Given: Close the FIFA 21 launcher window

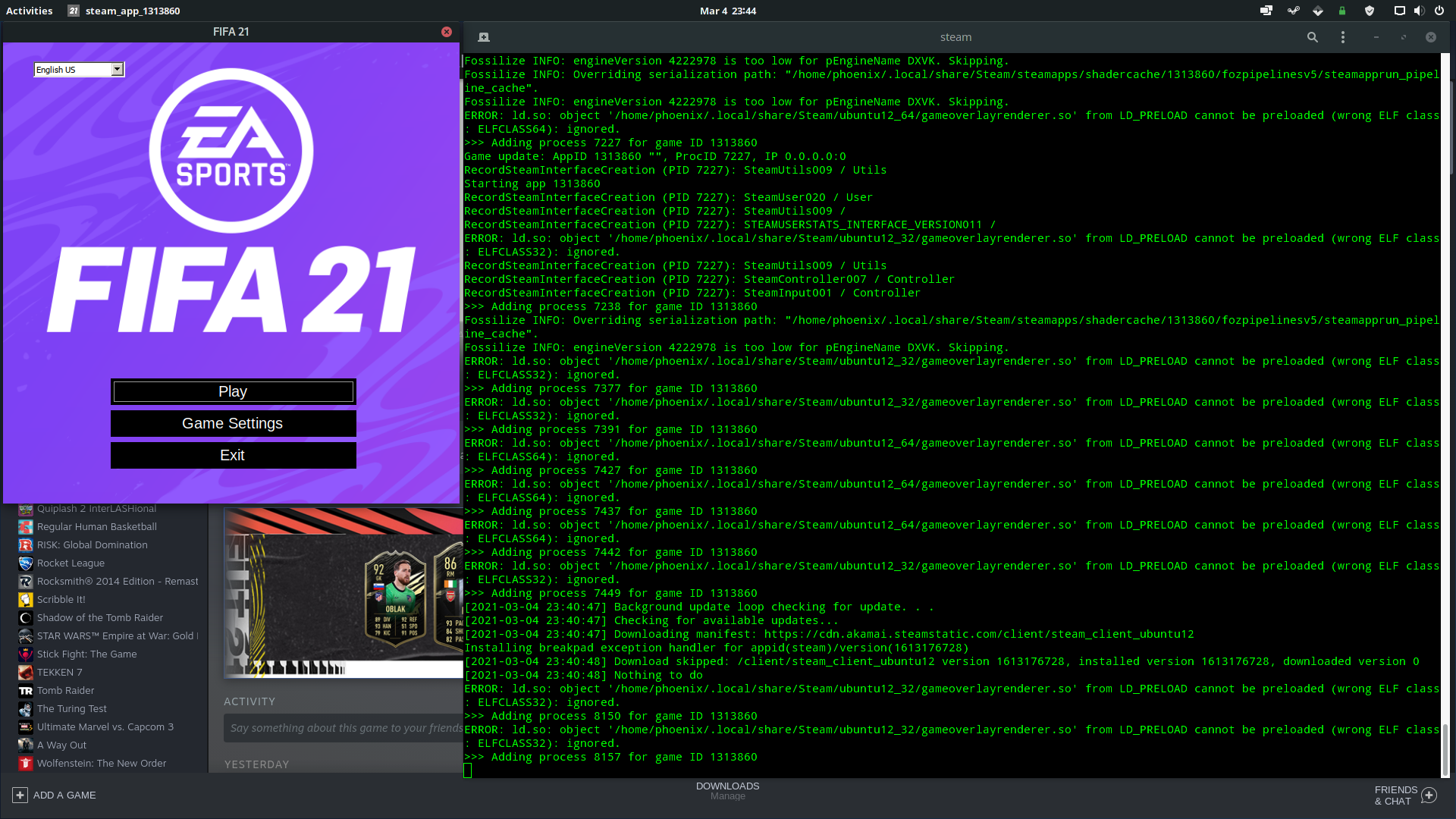Looking at the screenshot, I should tap(447, 32).
